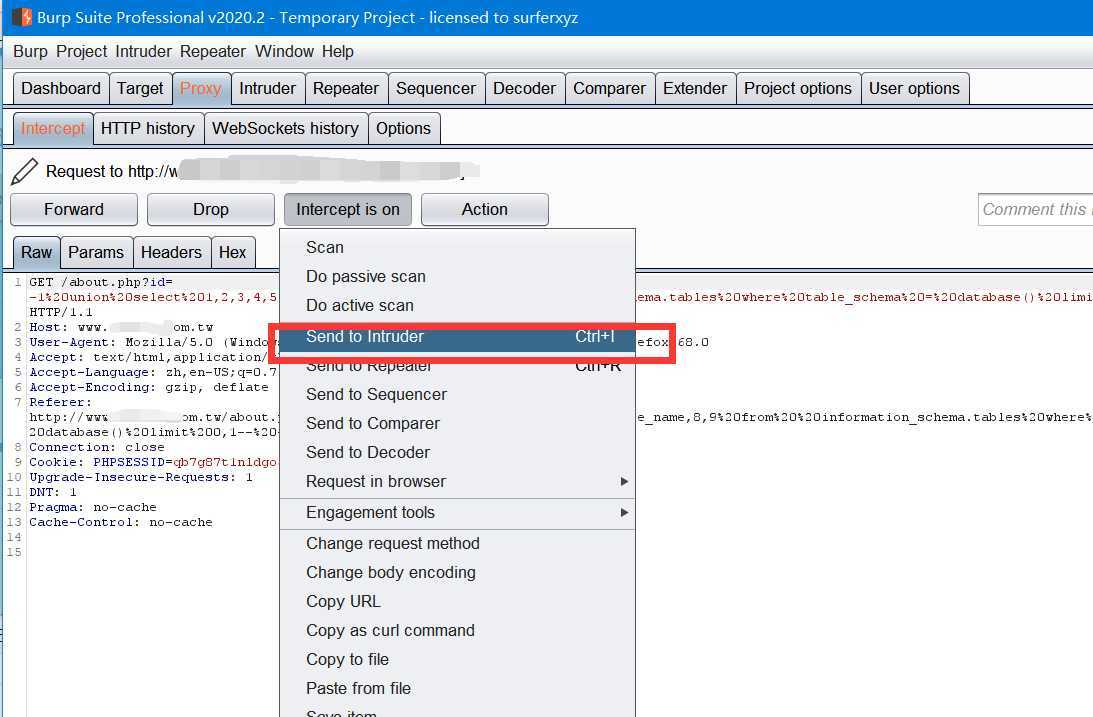Click the 'DNT: 1' header line
Screen dimensions: 1093x717
pyautogui.click(x=53, y=493)
